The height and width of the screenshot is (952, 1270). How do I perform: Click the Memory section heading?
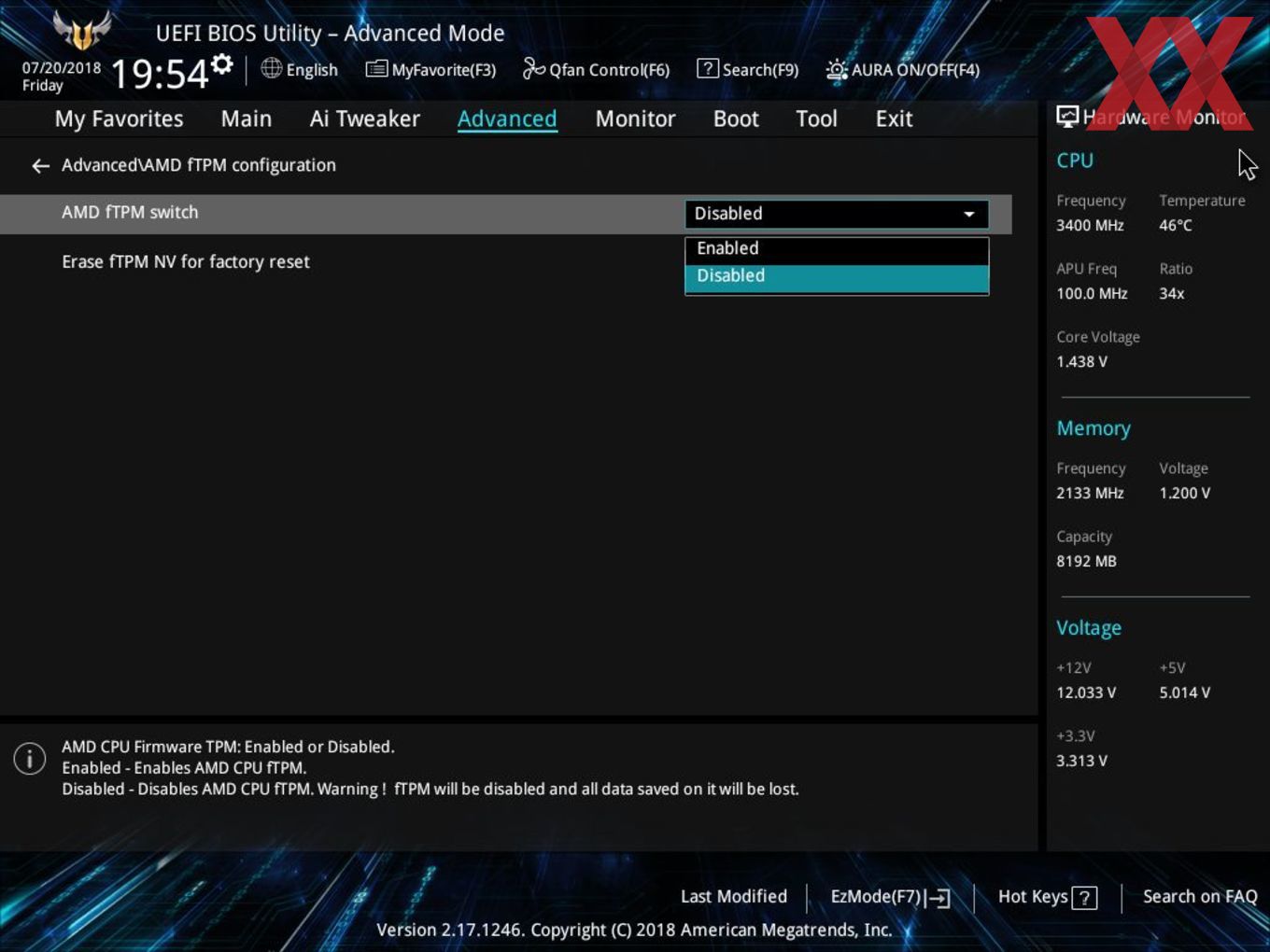[x=1094, y=428]
